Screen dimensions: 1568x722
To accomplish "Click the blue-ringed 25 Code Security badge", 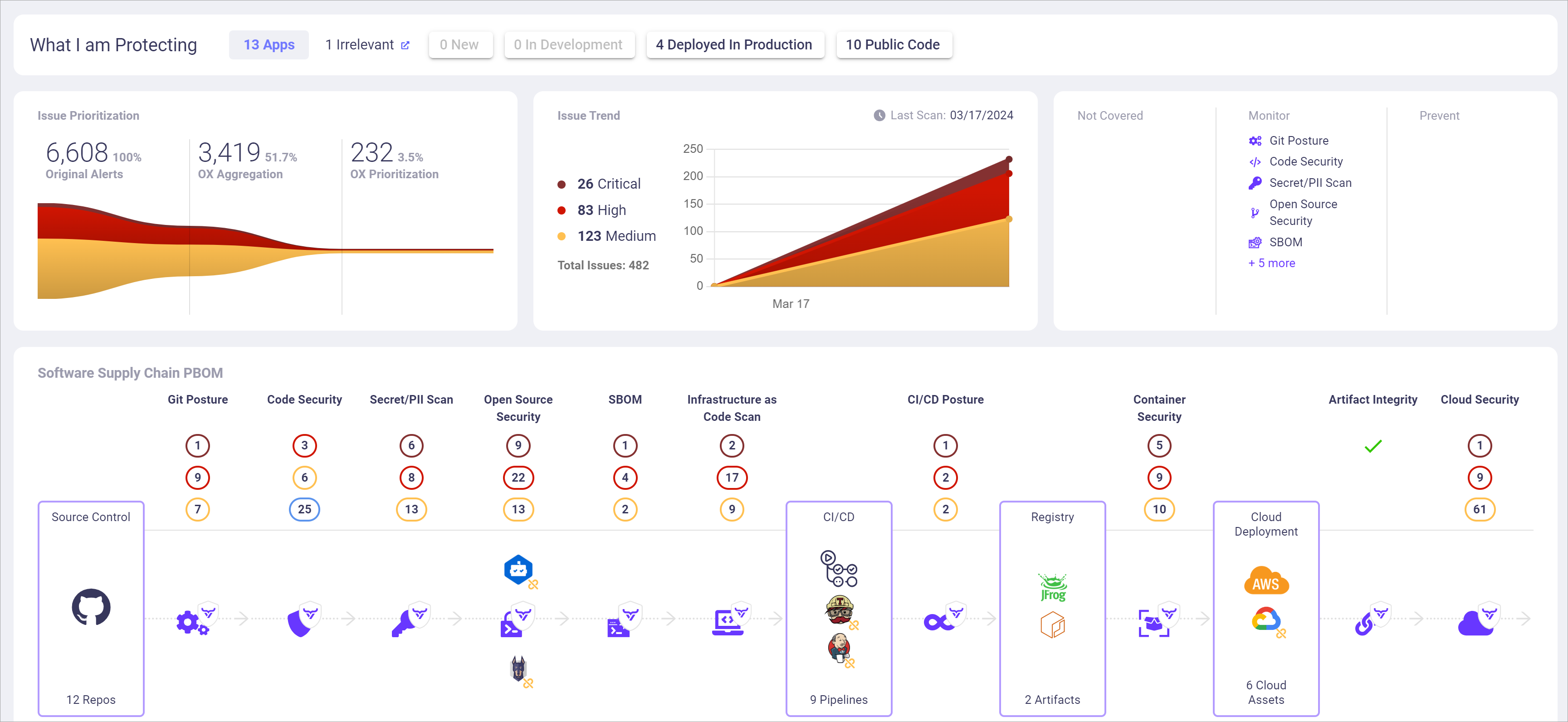I will [x=304, y=509].
